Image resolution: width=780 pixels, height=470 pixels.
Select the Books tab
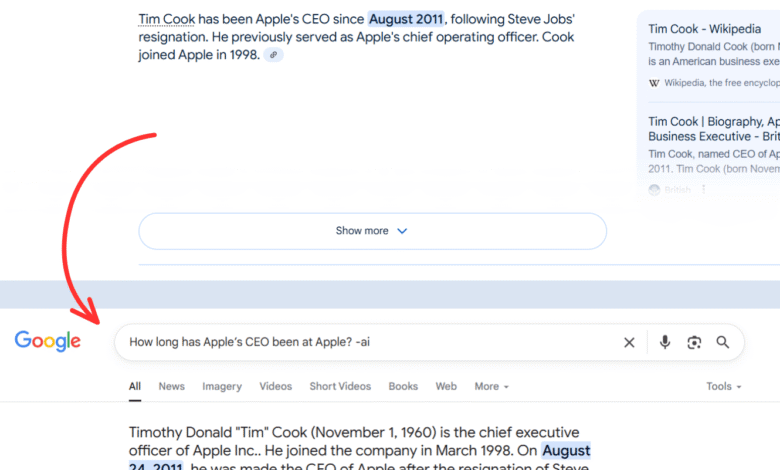[403, 386]
